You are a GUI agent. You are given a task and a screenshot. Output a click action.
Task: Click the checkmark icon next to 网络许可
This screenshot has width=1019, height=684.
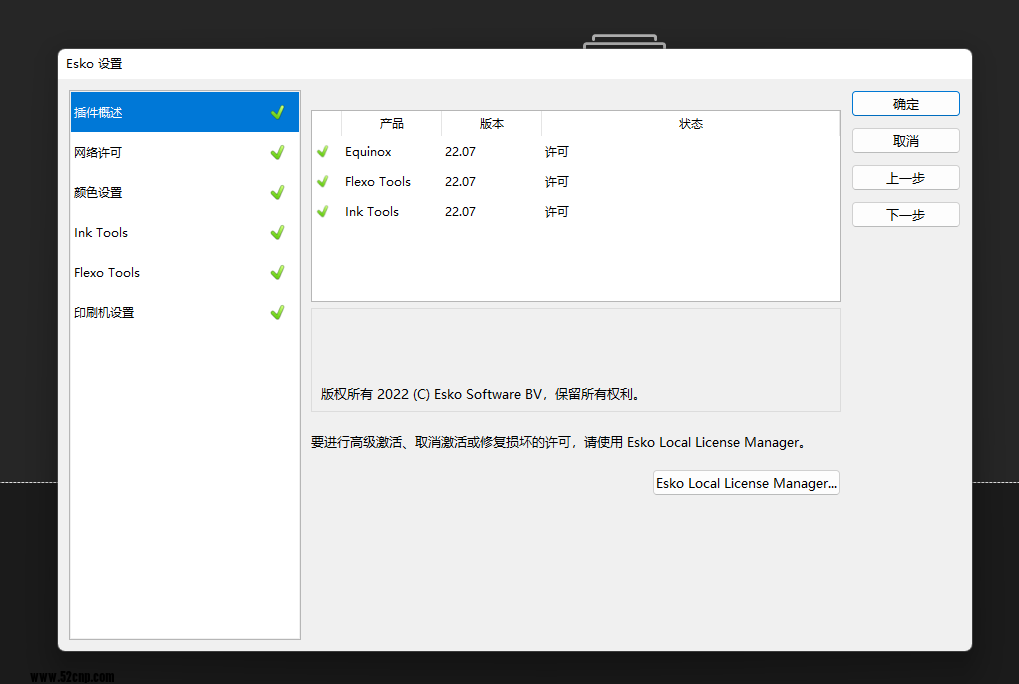click(277, 152)
